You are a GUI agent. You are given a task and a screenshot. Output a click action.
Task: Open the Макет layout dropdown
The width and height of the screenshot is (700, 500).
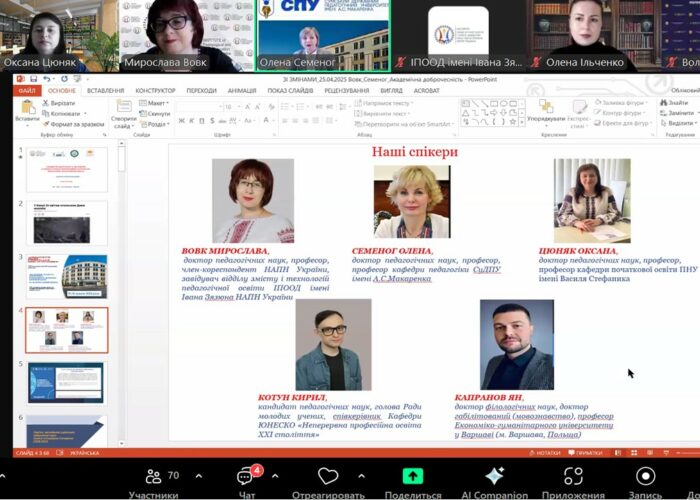pos(155,102)
